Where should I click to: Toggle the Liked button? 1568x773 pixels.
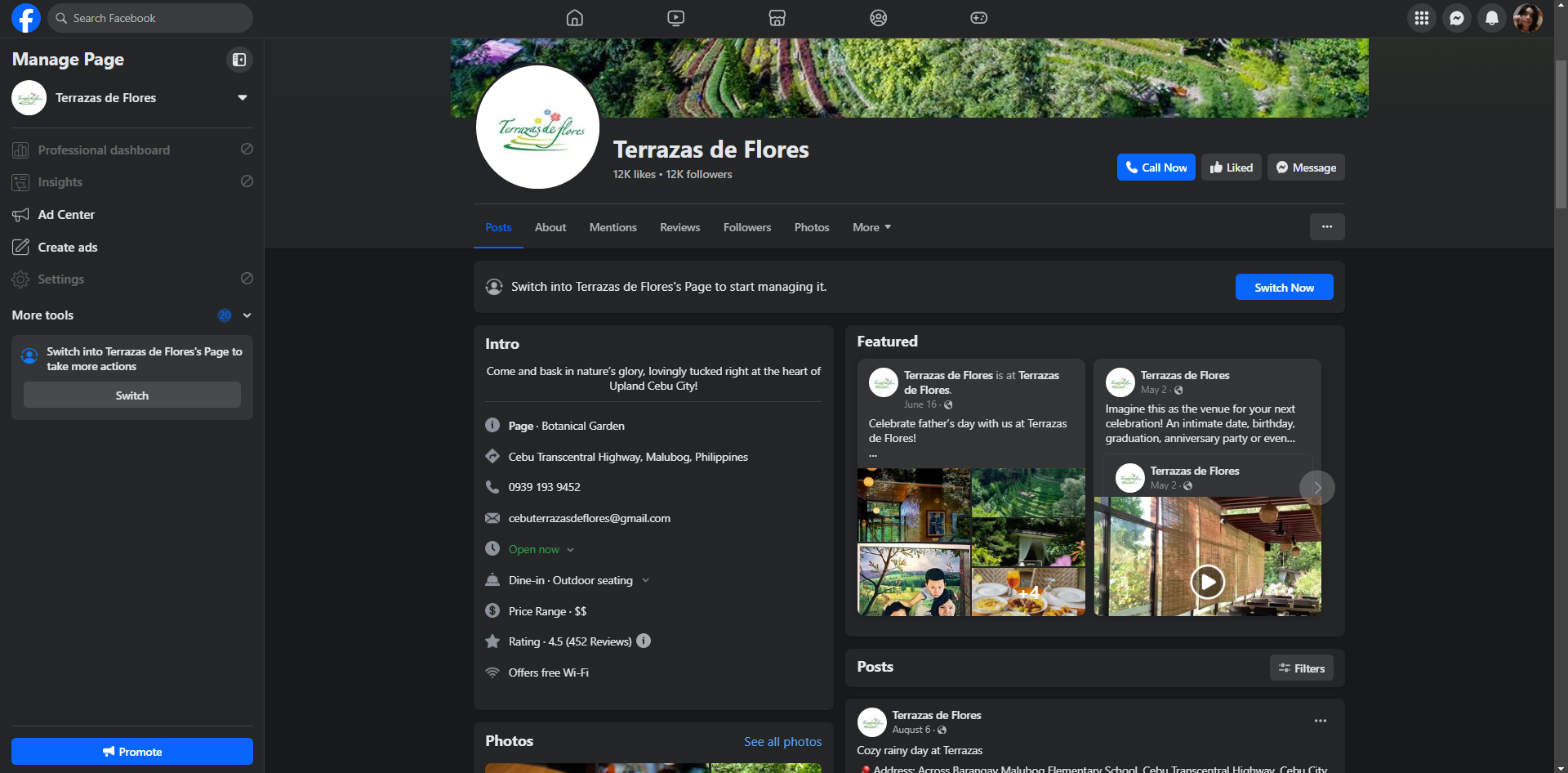1232,168
